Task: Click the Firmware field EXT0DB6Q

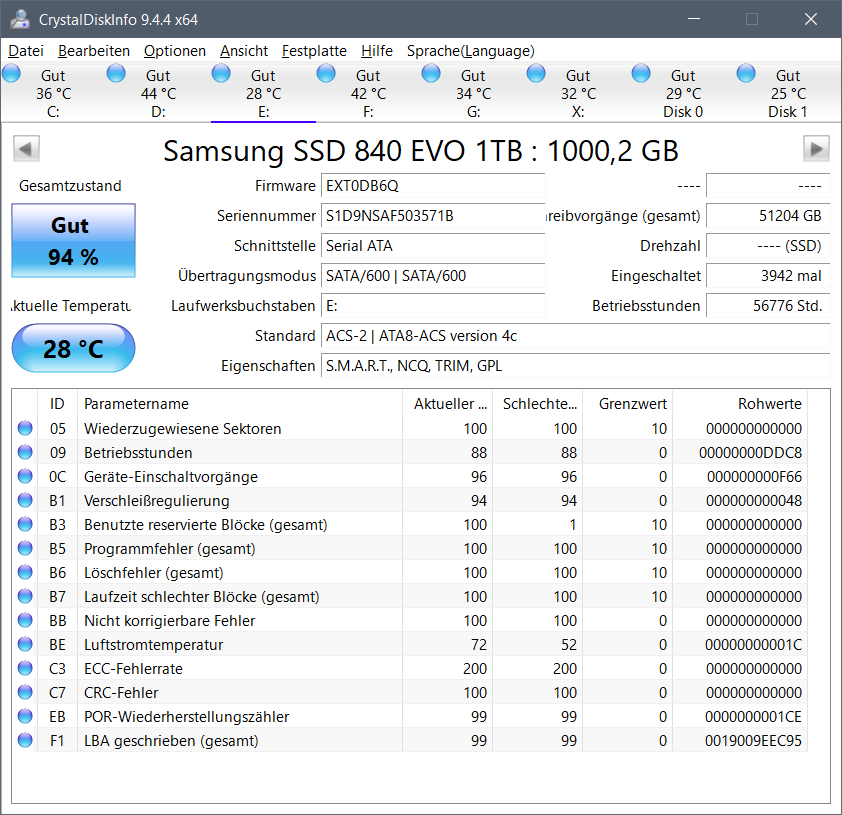Action: [433, 186]
